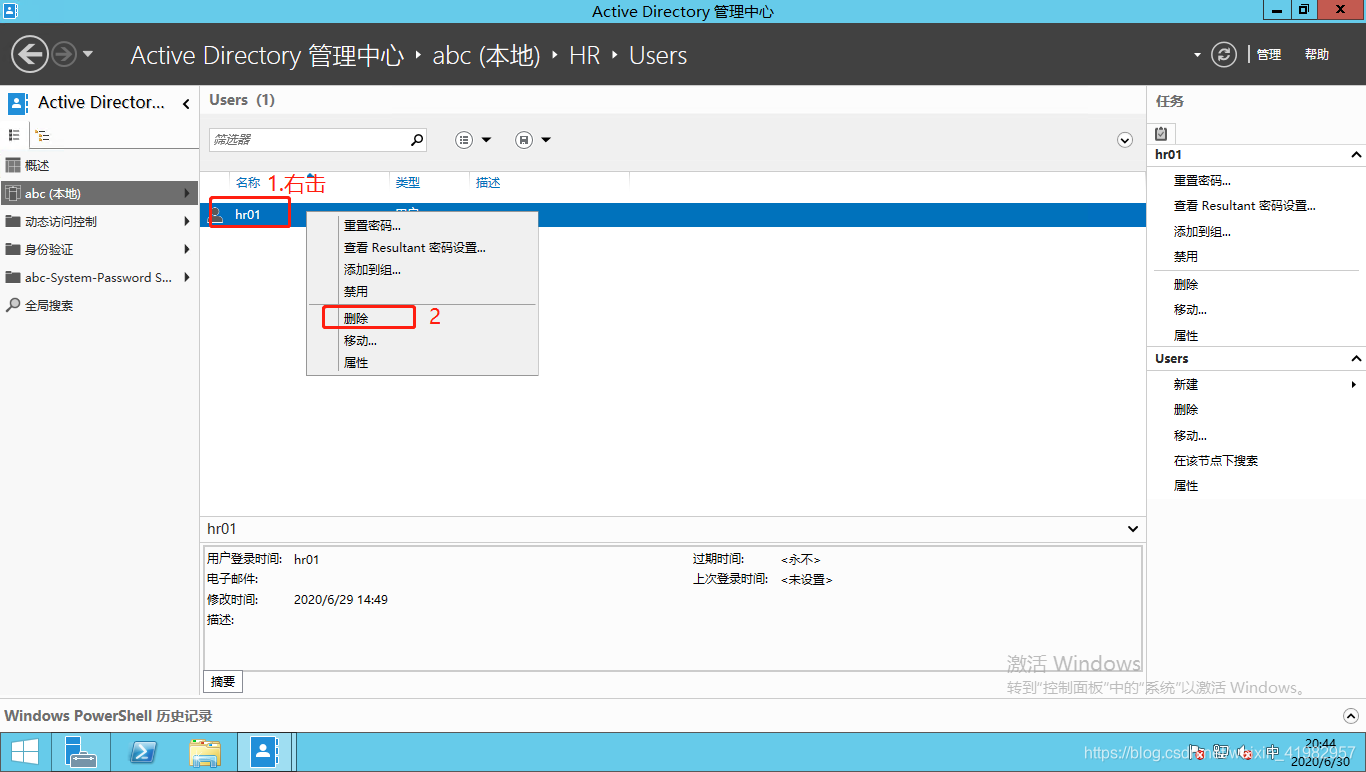Click 移动... under Users tasks
1366x772 pixels.
(x=1190, y=436)
